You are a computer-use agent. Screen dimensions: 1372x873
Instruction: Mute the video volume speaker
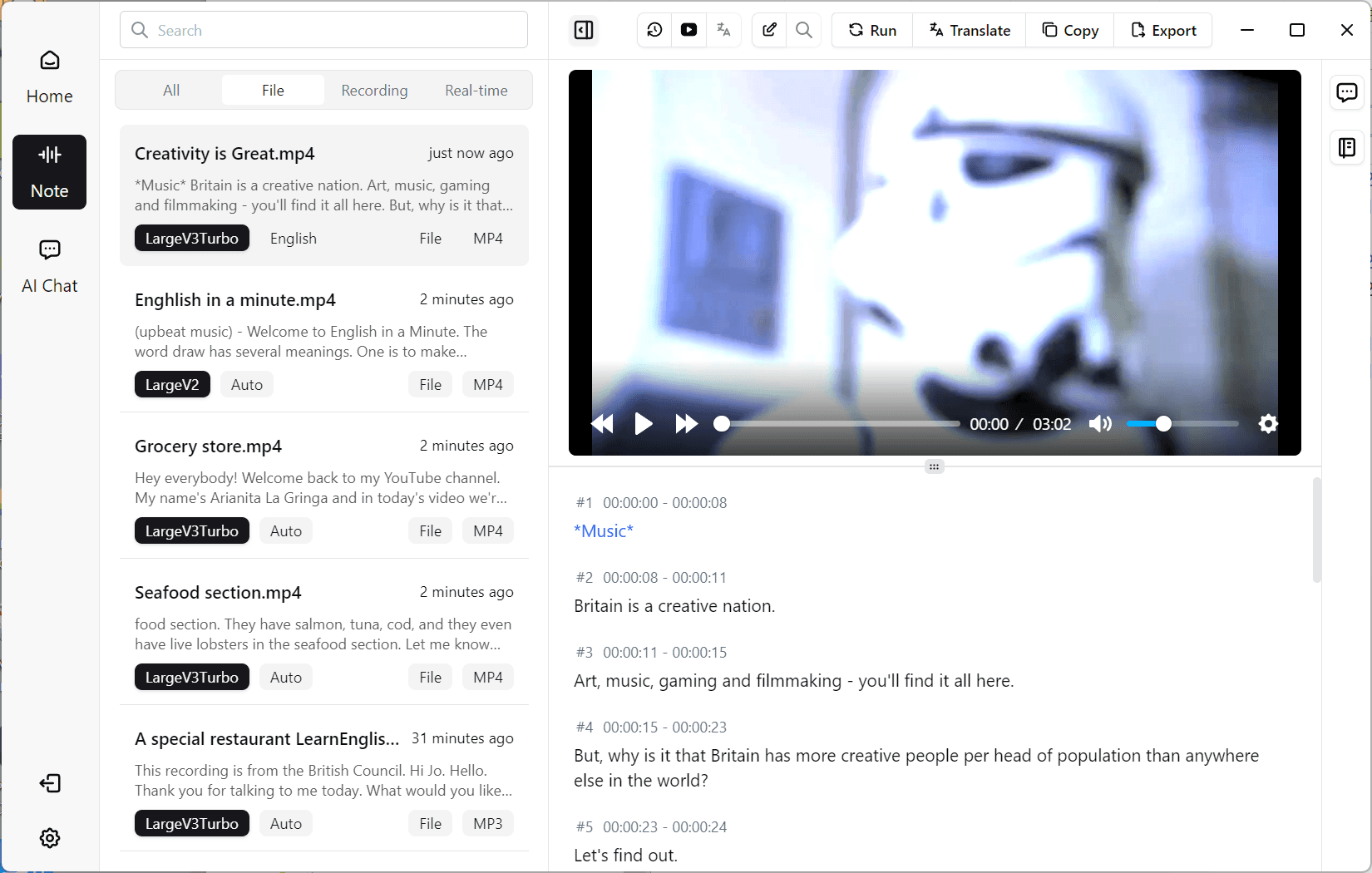[x=1100, y=424]
